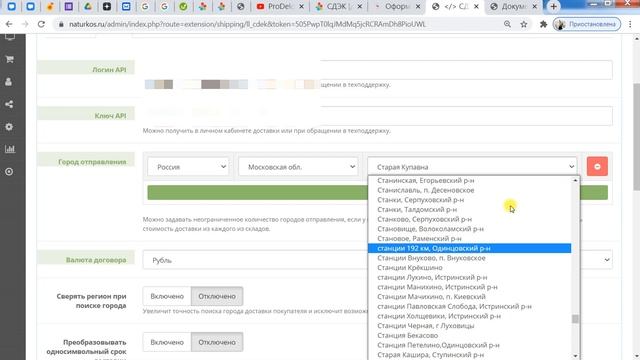
Task: Select Становище, Волоколамский р-н in the list
Action: [x=469, y=229]
